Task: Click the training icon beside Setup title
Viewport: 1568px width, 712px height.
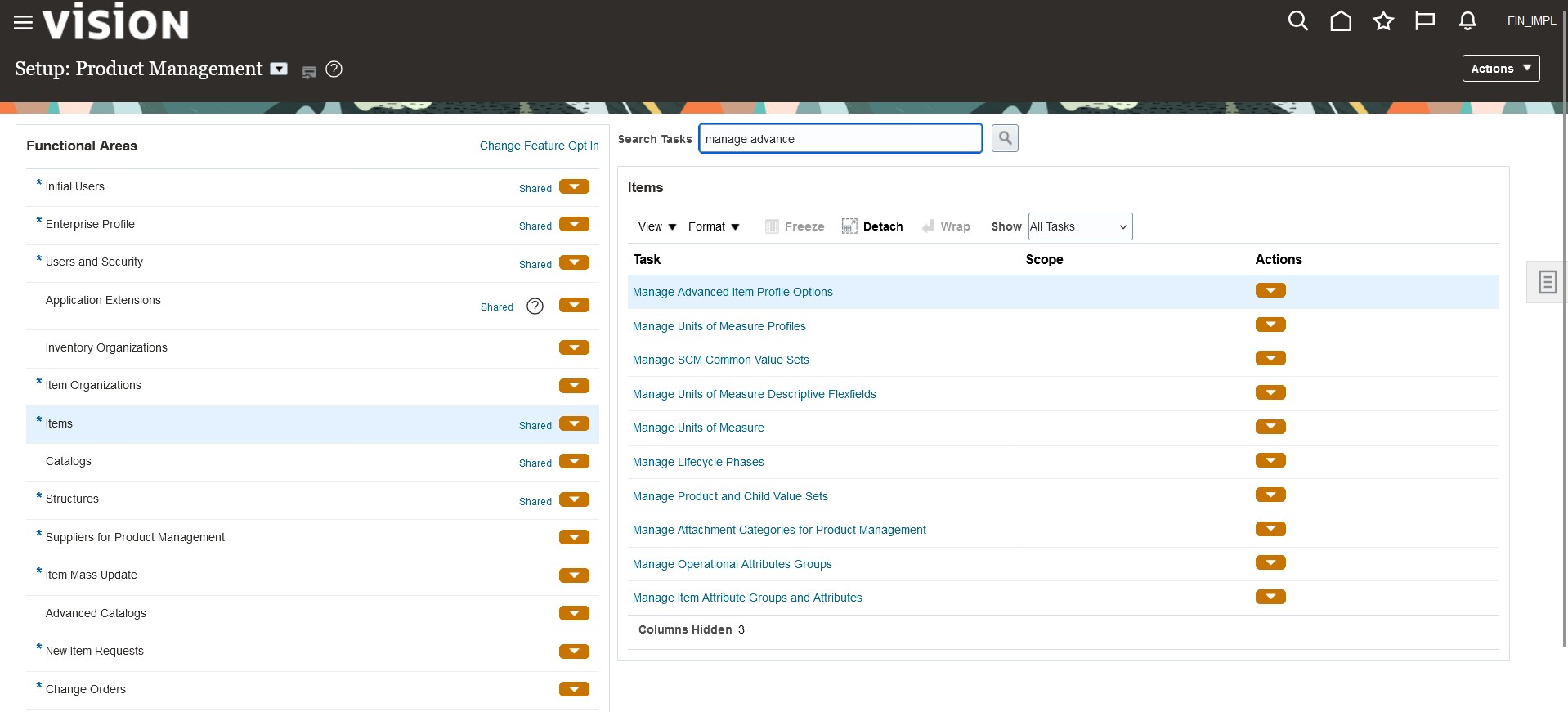Action: [x=309, y=72]
